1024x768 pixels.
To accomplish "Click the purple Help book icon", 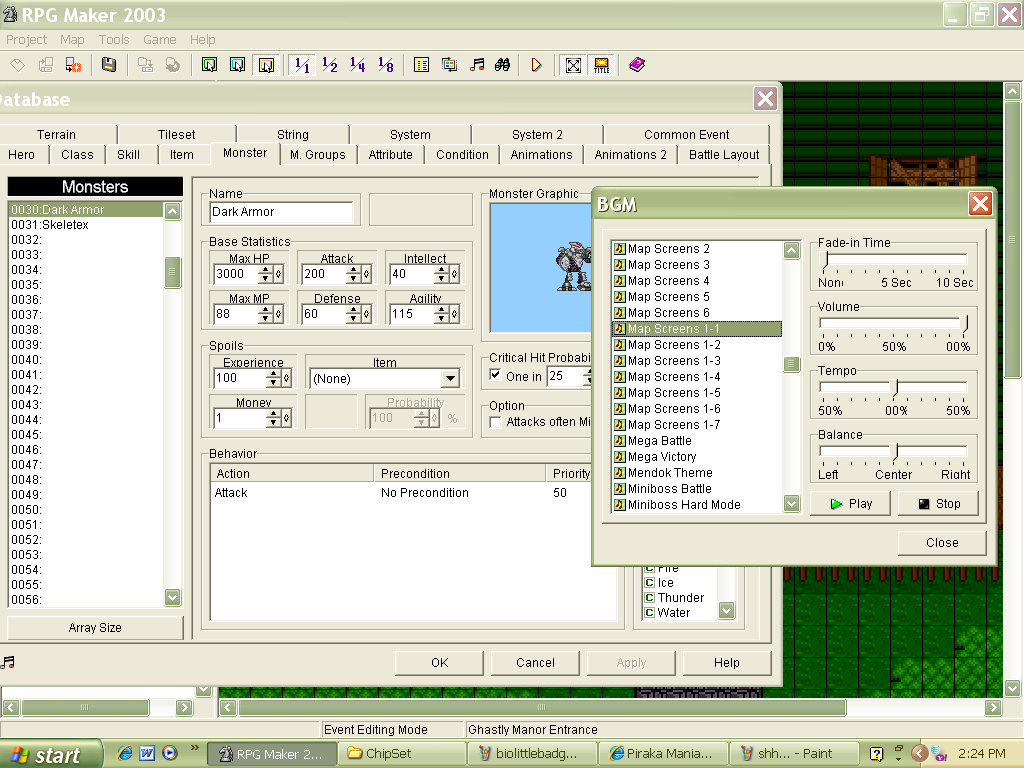I will [637, 65].
